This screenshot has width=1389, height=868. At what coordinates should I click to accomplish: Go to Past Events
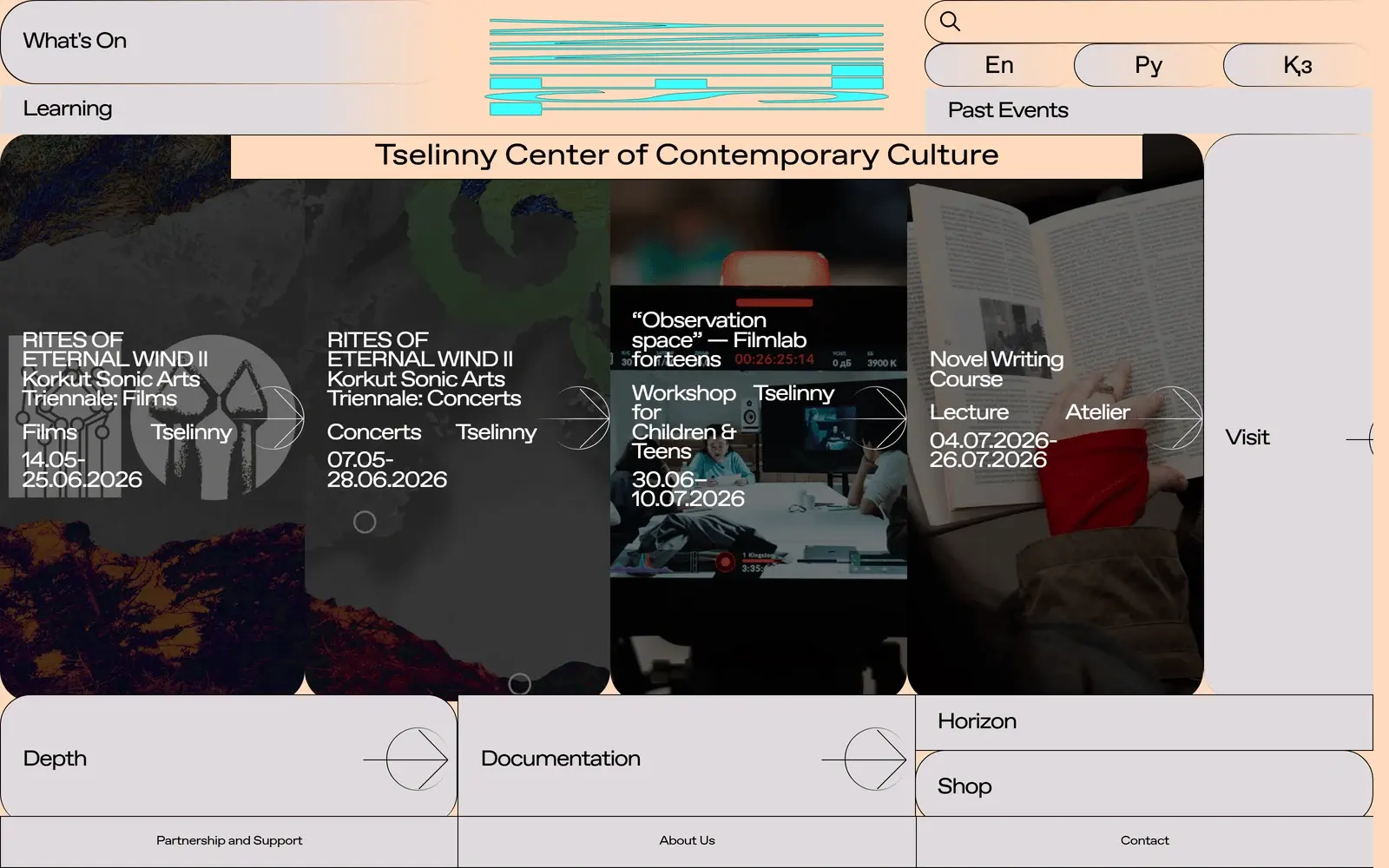tap(1149, 110)
